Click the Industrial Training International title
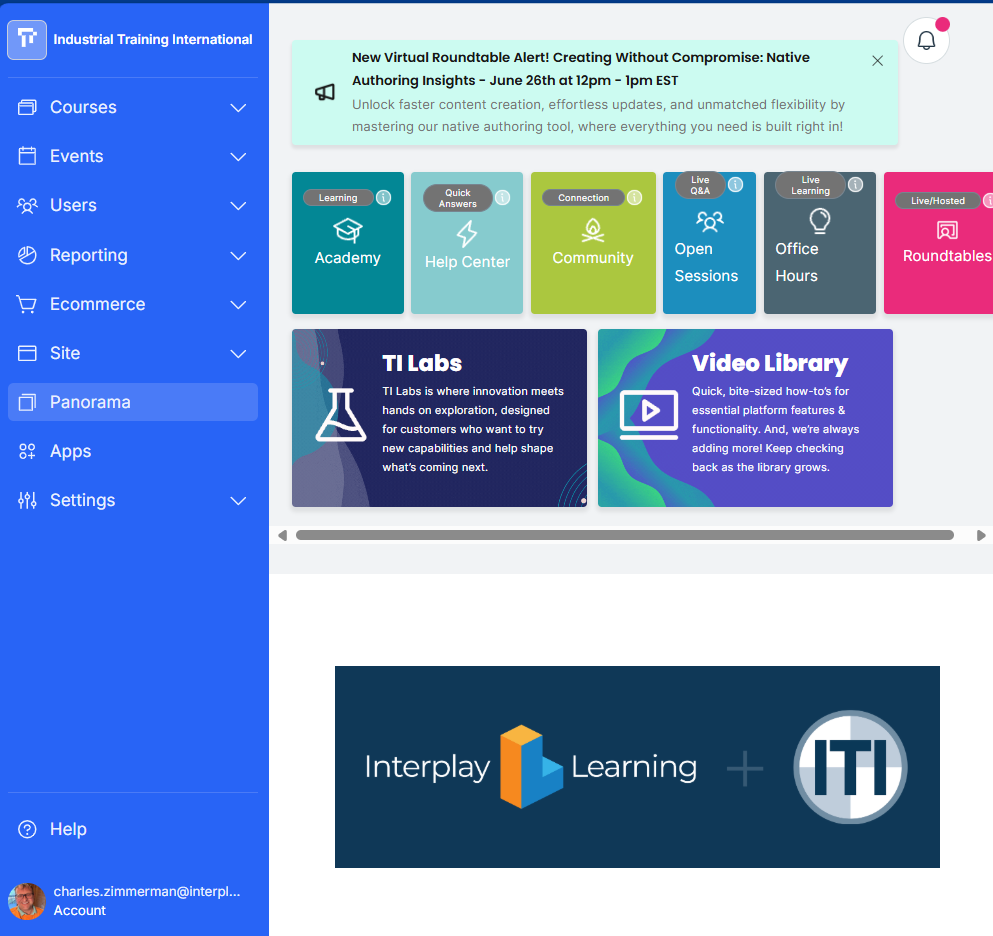Screen dimensions: 993x936 pyautogui.click(x=153, y=39)
